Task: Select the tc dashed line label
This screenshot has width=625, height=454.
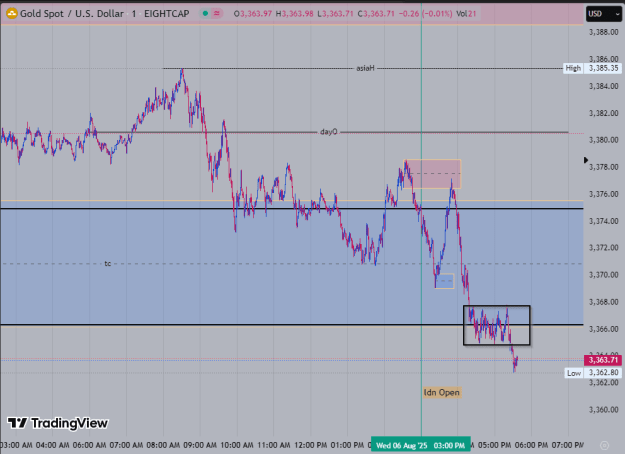Action: [x=108, y=263]
